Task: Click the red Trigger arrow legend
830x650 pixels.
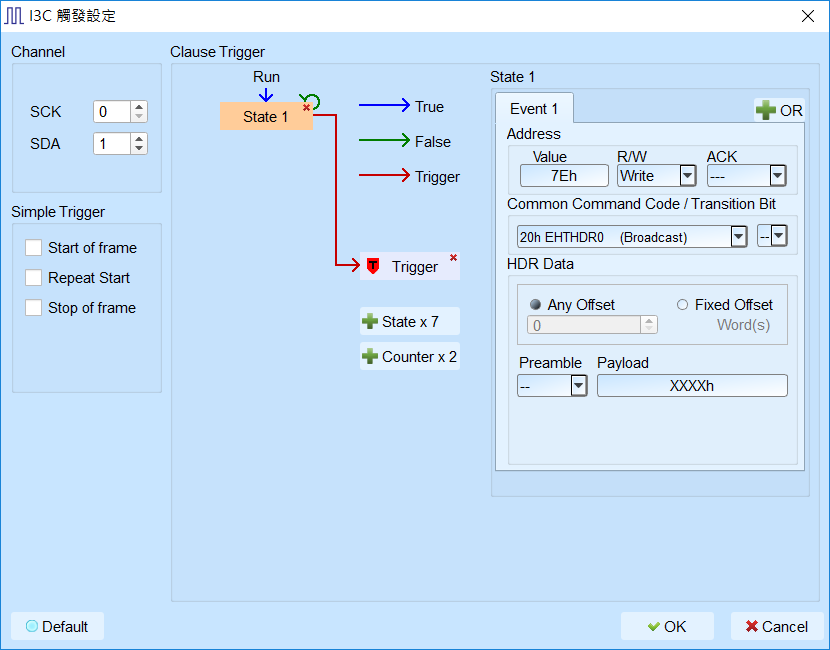Action: [x=384, y=175]
